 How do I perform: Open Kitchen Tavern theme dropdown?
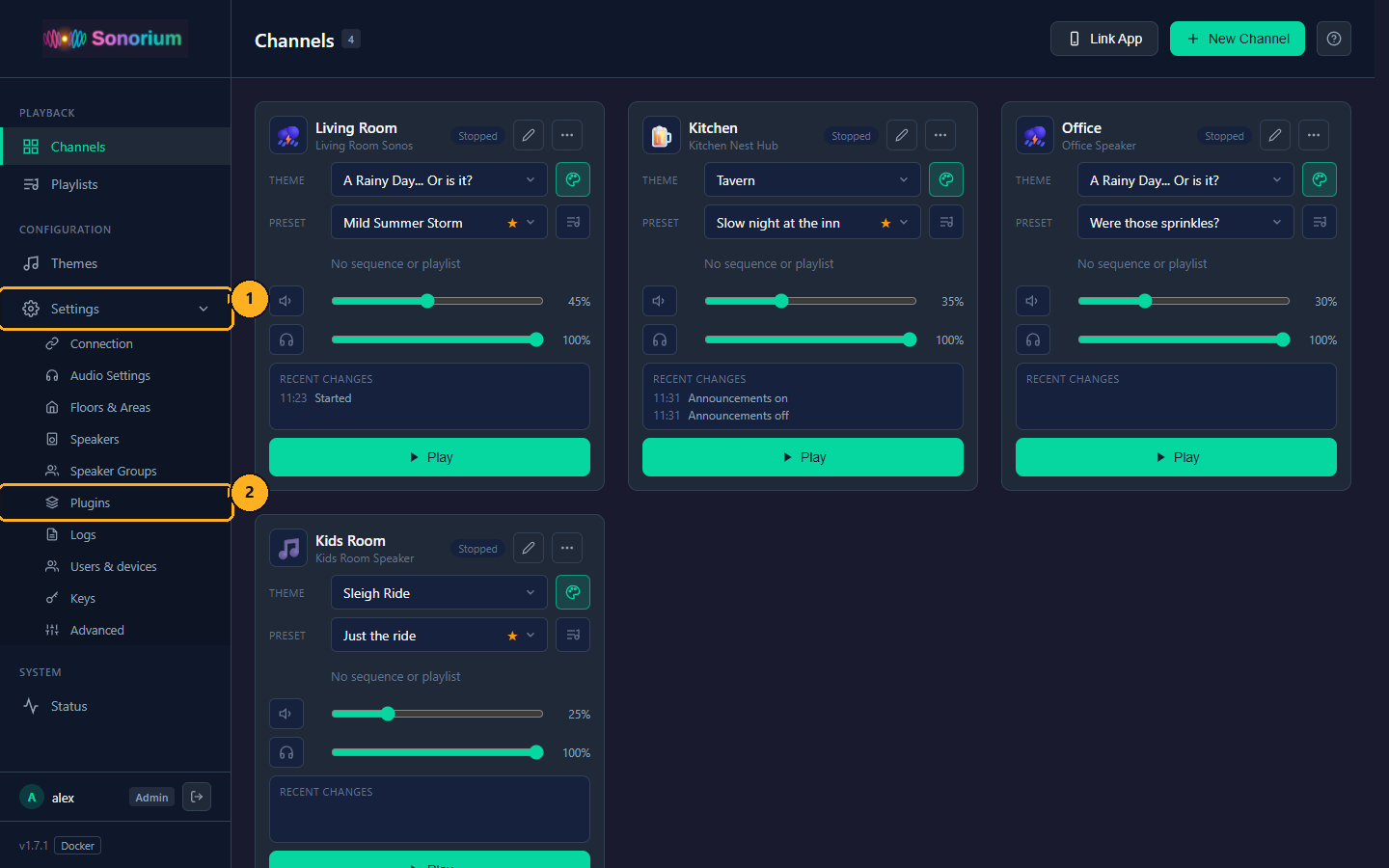(x=812, y=179)
